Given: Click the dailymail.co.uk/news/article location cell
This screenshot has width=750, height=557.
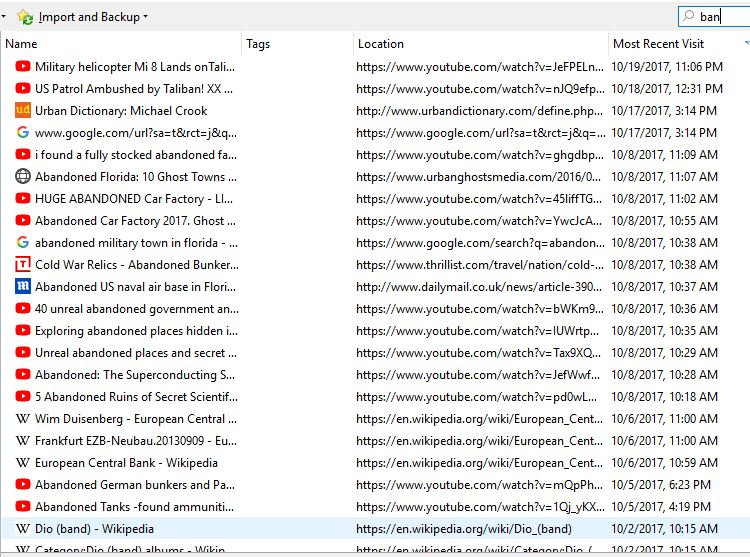Looking at the screenshot, I should click(479, 287).
